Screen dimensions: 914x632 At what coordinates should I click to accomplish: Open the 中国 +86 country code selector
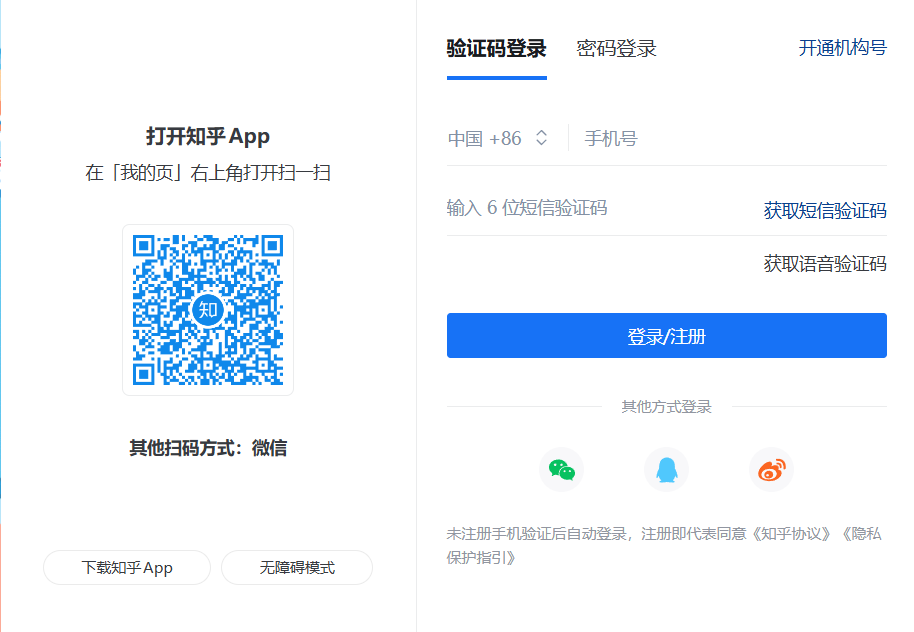486,138
